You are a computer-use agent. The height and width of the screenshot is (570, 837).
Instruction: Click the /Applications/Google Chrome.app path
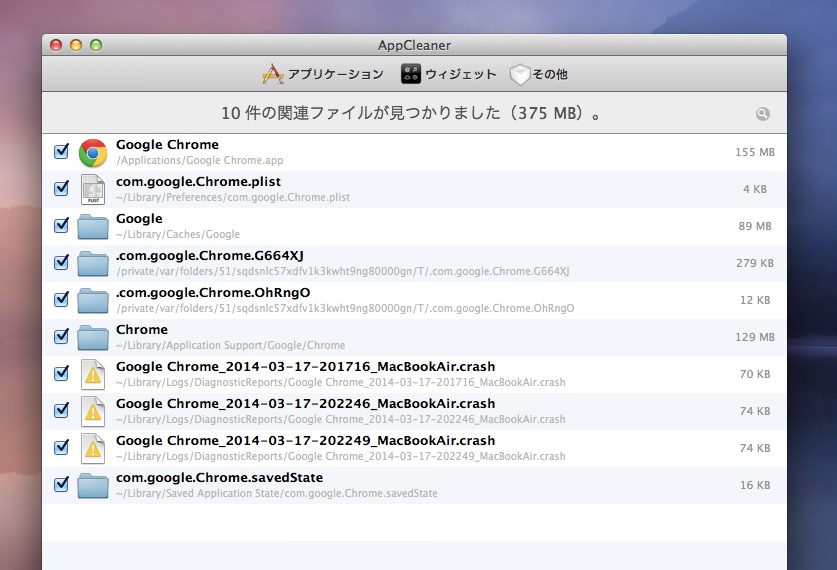[x=200, y=161]
